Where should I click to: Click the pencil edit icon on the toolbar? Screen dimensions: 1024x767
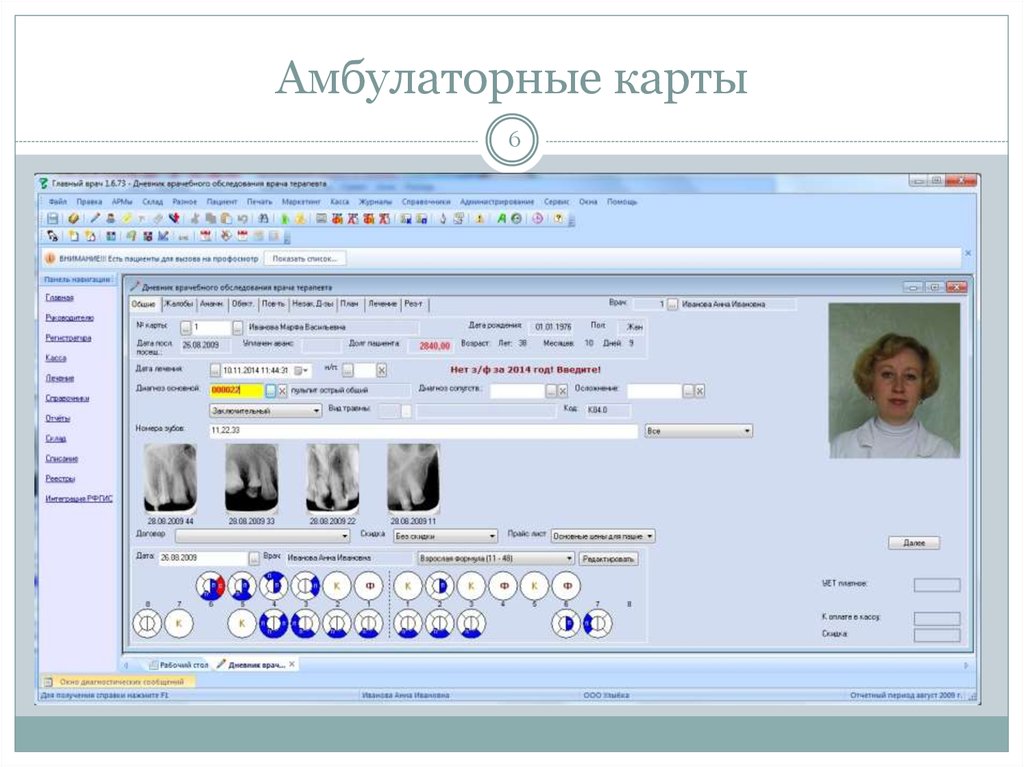94,217
